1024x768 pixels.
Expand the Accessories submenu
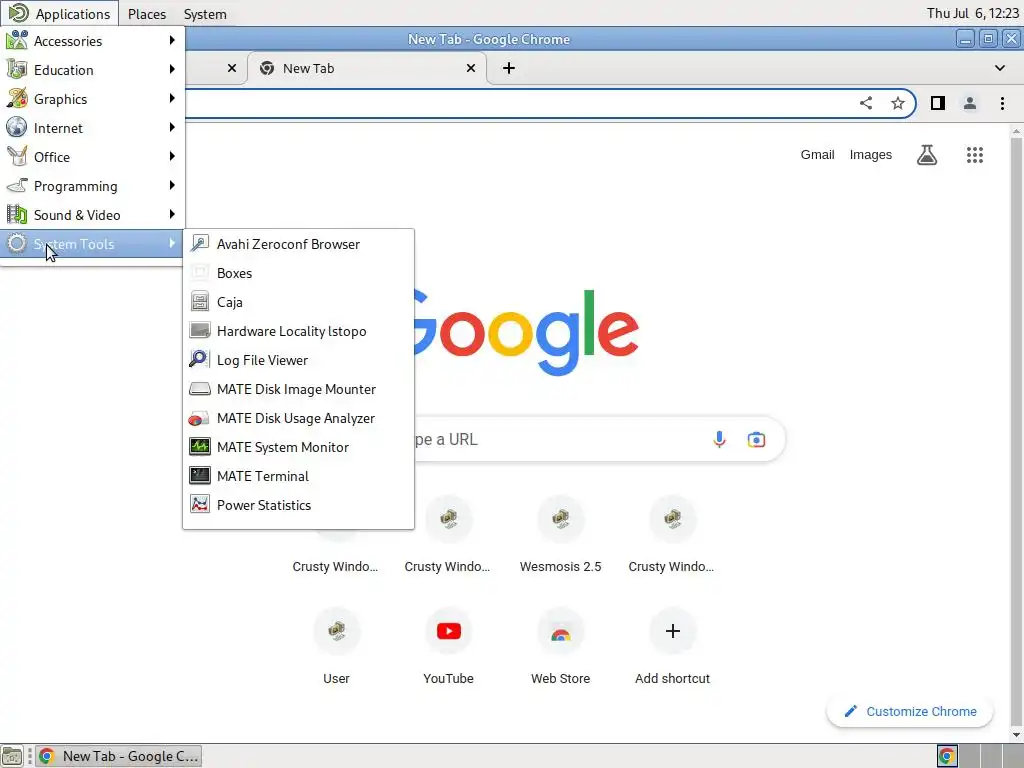click(91, 41)
